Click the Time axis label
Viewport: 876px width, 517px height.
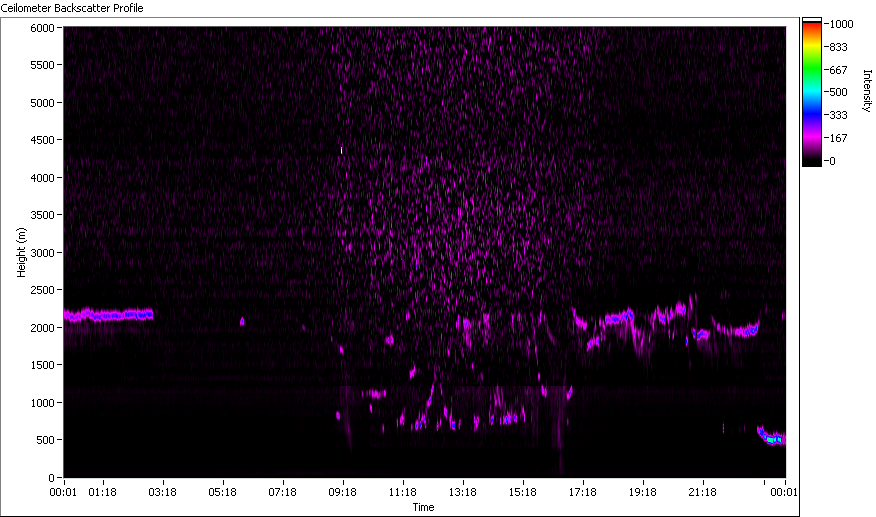423,507
